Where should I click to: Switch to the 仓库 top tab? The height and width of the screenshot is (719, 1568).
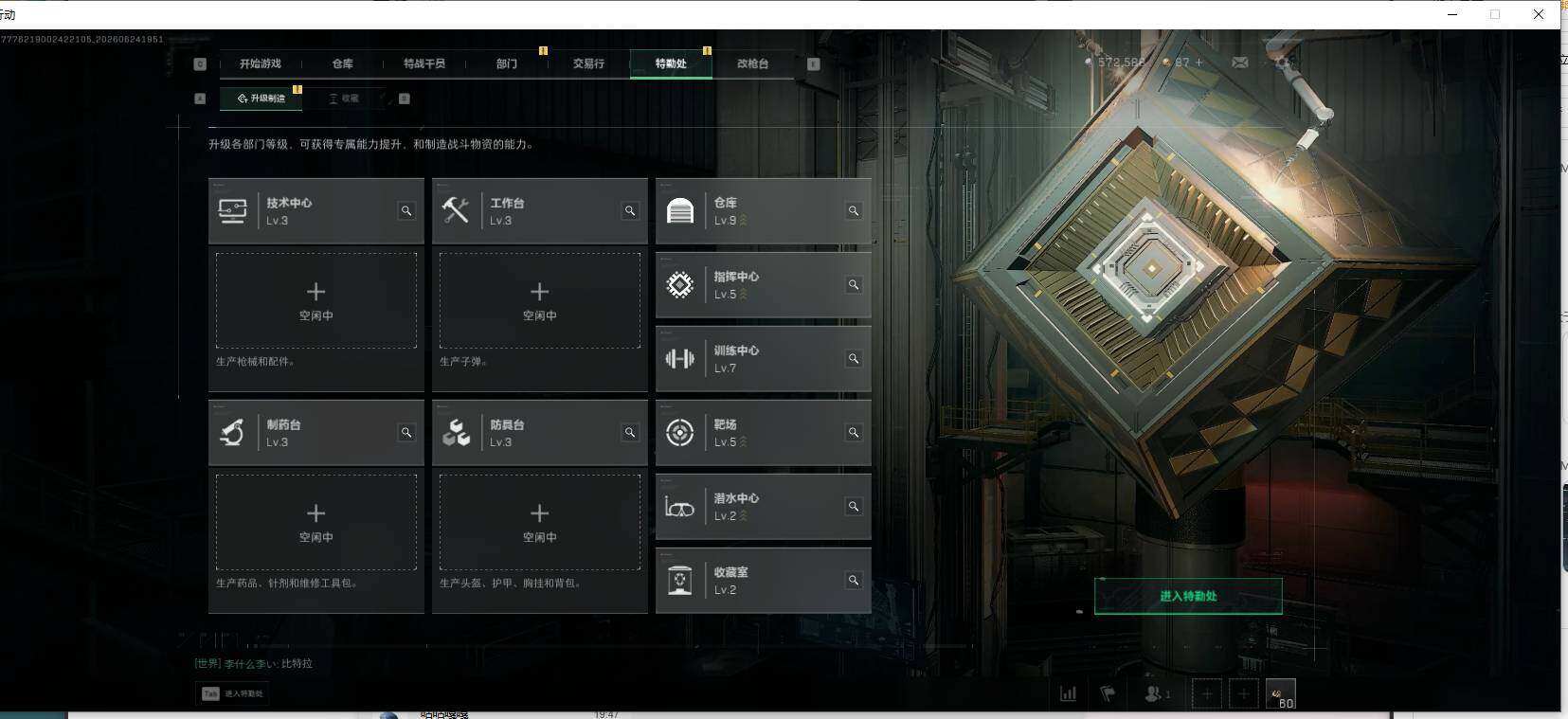click(x=343, y=63)
